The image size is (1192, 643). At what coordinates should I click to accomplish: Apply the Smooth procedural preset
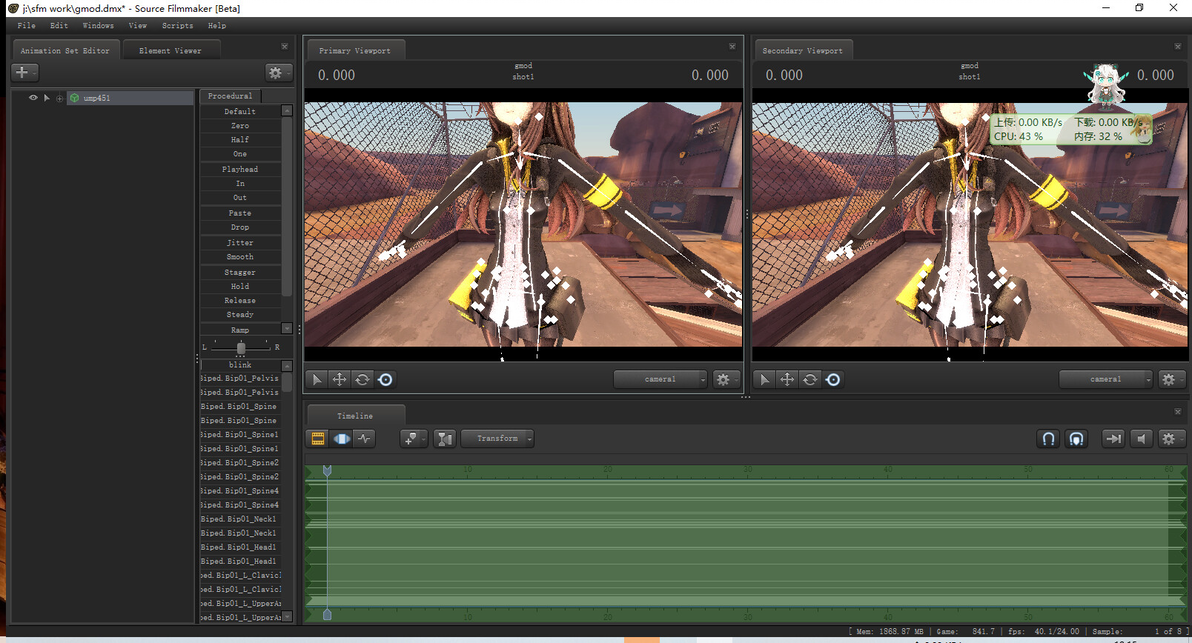coord(240,257)
